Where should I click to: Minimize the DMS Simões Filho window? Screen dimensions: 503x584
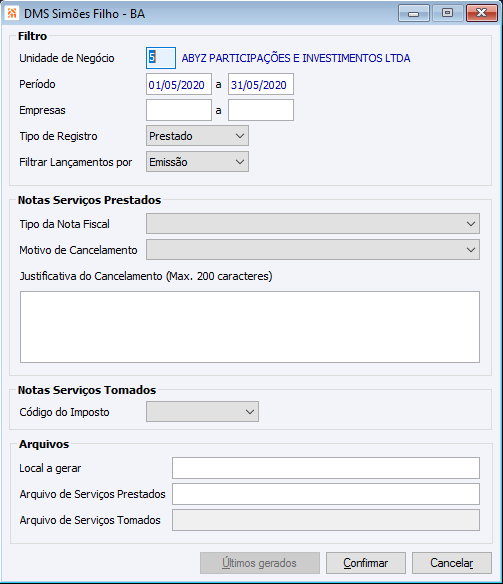coord(414,13)
